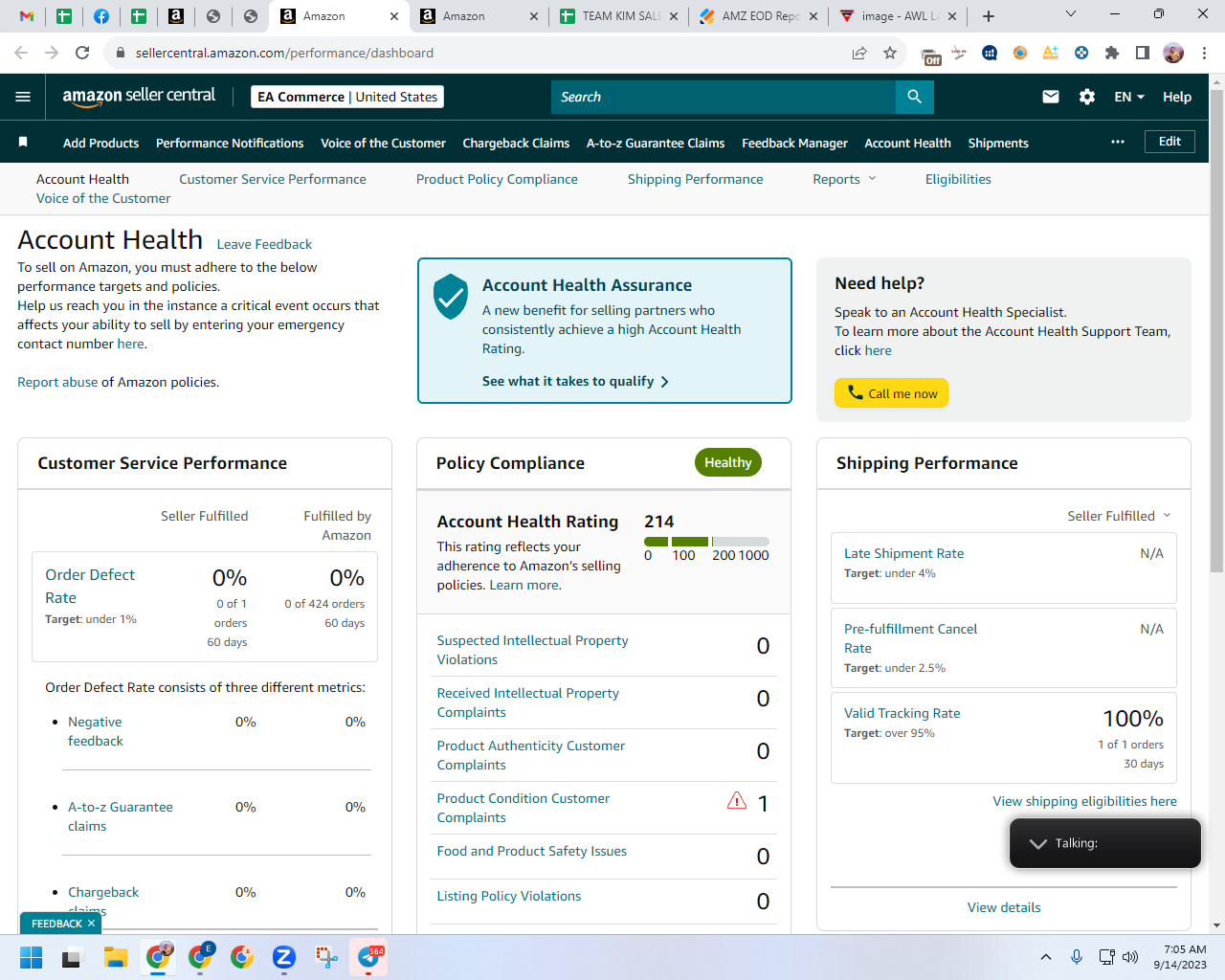Image resolution: width=1225 pixels, height=980 pixels.
Task: Open Suspected Intellectual Property Violations link
Action: pyautogui.click(x=532, y=650)
